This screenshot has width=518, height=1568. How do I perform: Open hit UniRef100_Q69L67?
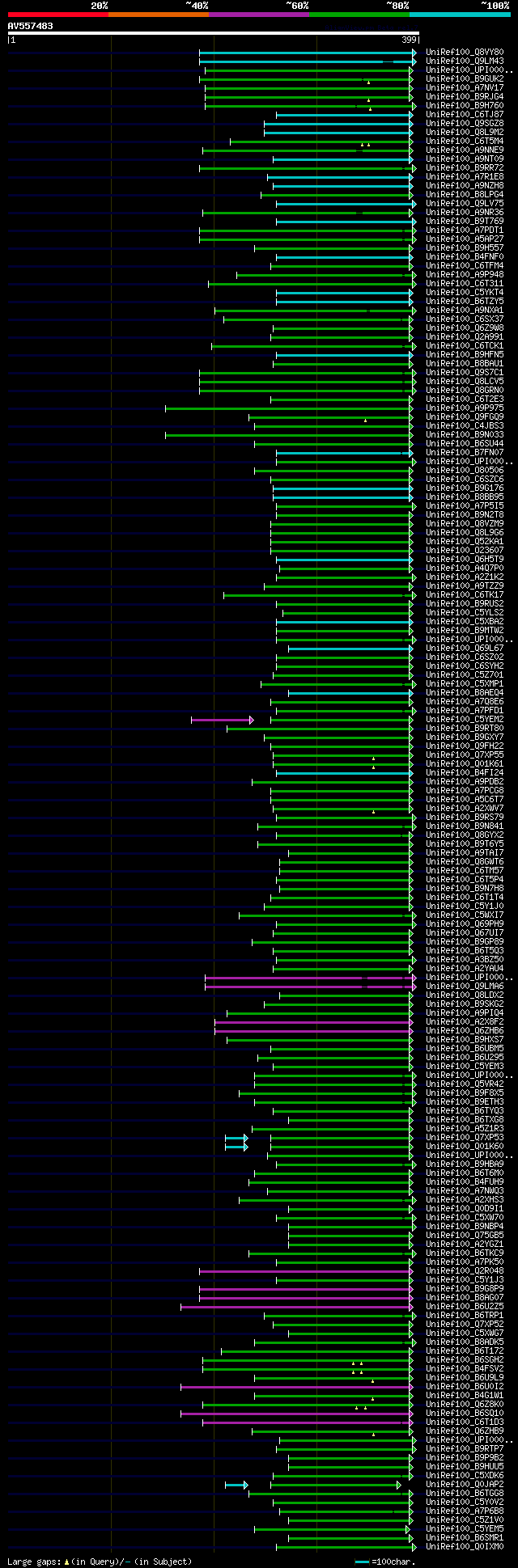pyautogui.click(x=465, y=649)
